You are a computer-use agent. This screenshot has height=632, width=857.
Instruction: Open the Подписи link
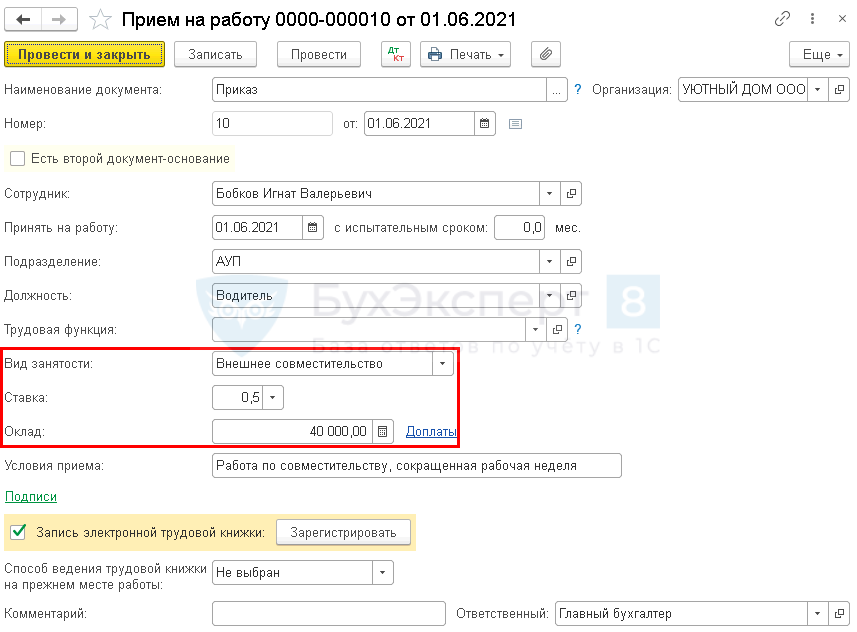[31, 496]
